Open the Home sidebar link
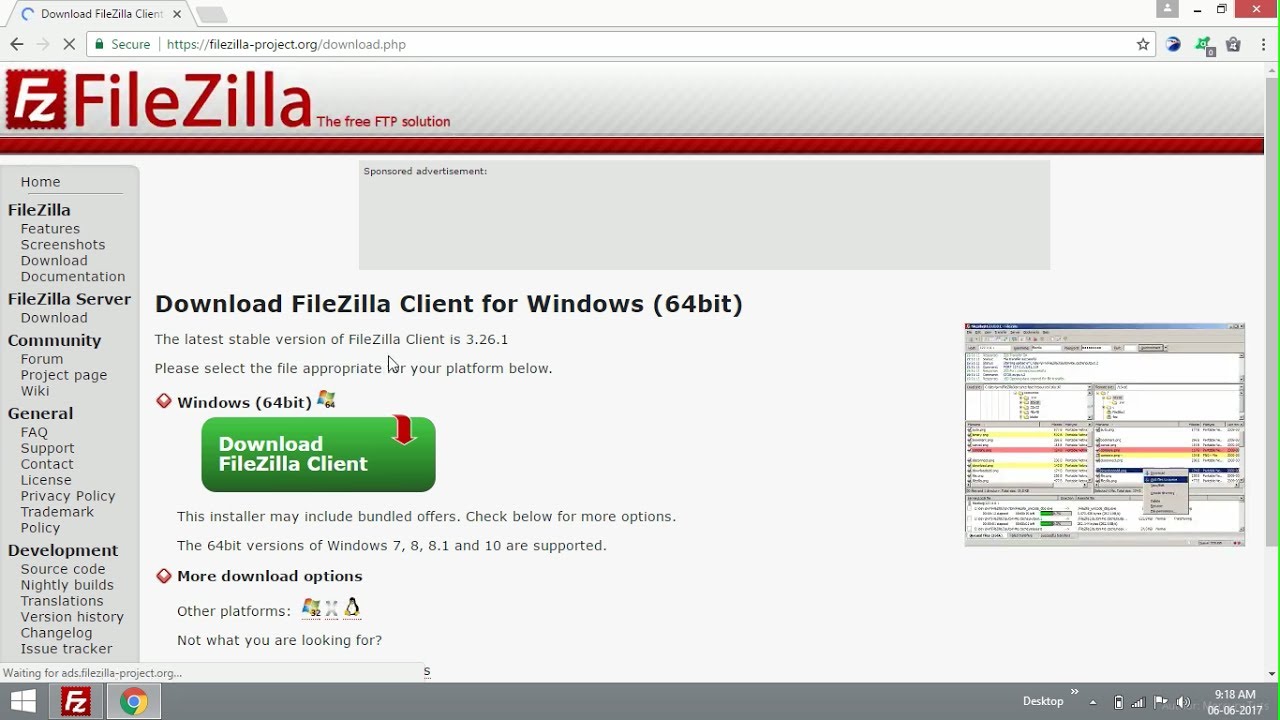 coord(40,181)
